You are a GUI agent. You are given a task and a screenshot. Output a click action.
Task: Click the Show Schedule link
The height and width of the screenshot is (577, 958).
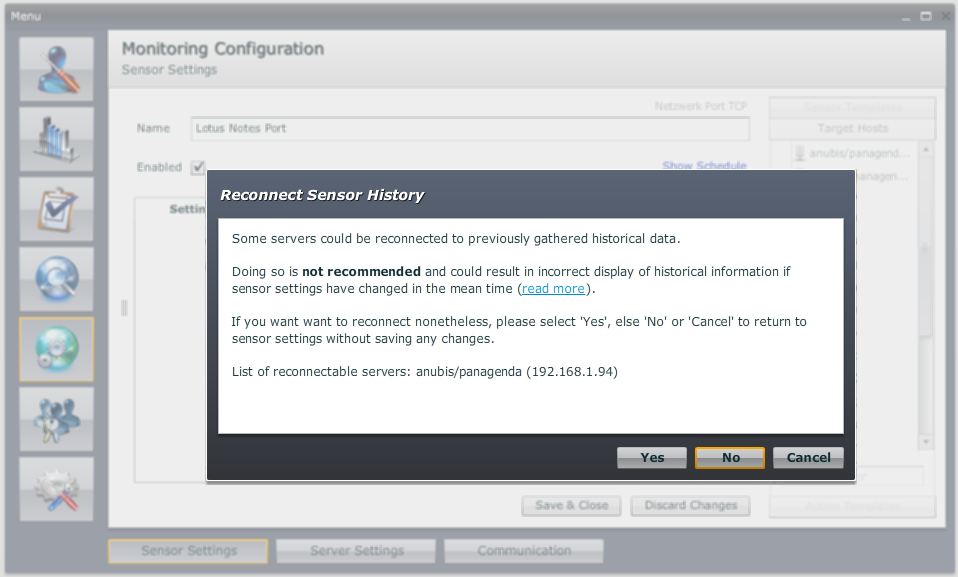click(704, 166)
